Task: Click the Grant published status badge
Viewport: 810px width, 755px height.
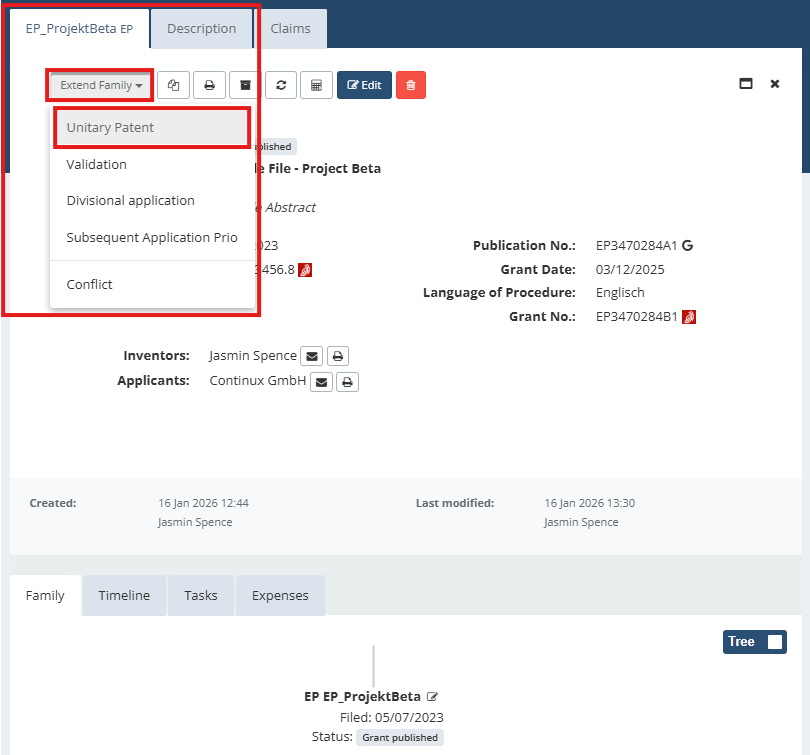Action: point(400,737)
